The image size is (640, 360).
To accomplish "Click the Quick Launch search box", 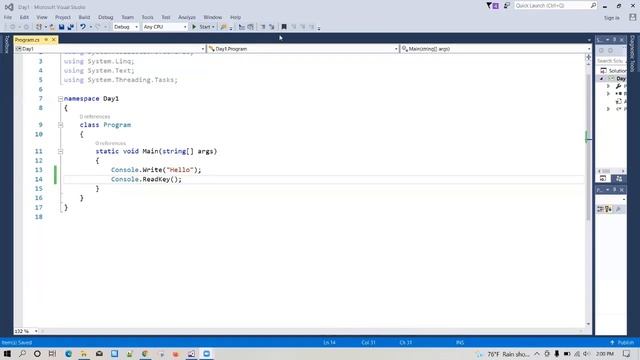I will (556, 6).
